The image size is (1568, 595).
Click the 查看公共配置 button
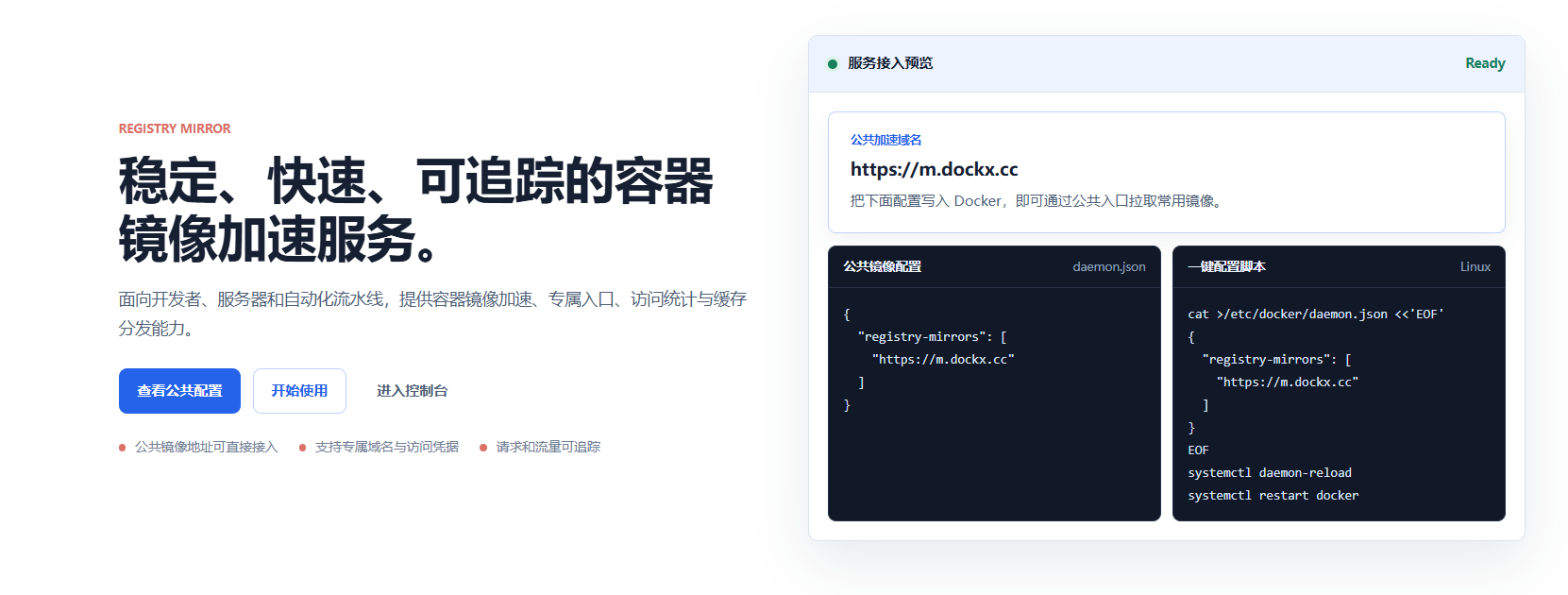[179, 391]
